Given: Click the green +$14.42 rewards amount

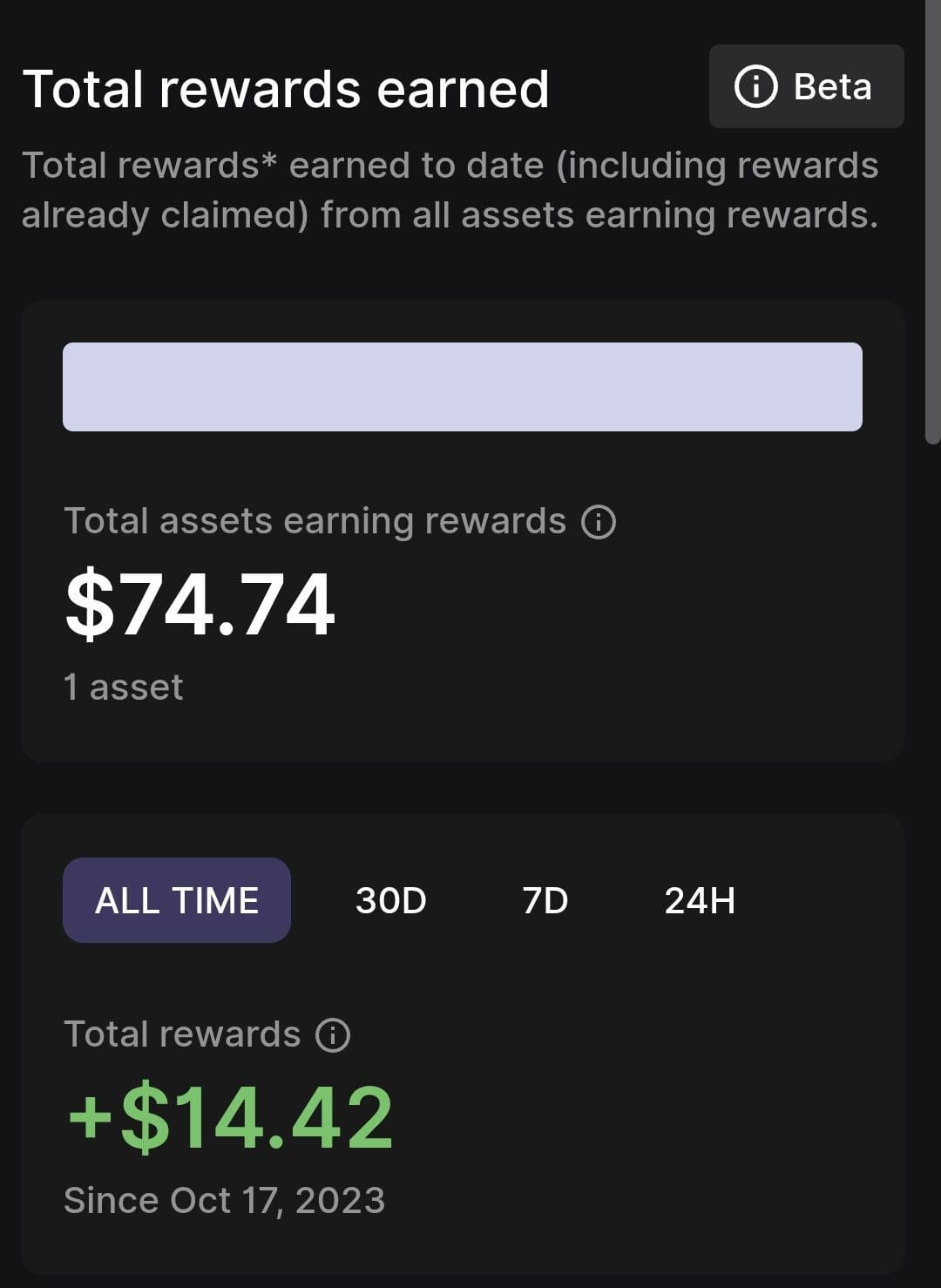Looking at the screenshot, I should coord(231,1117).
